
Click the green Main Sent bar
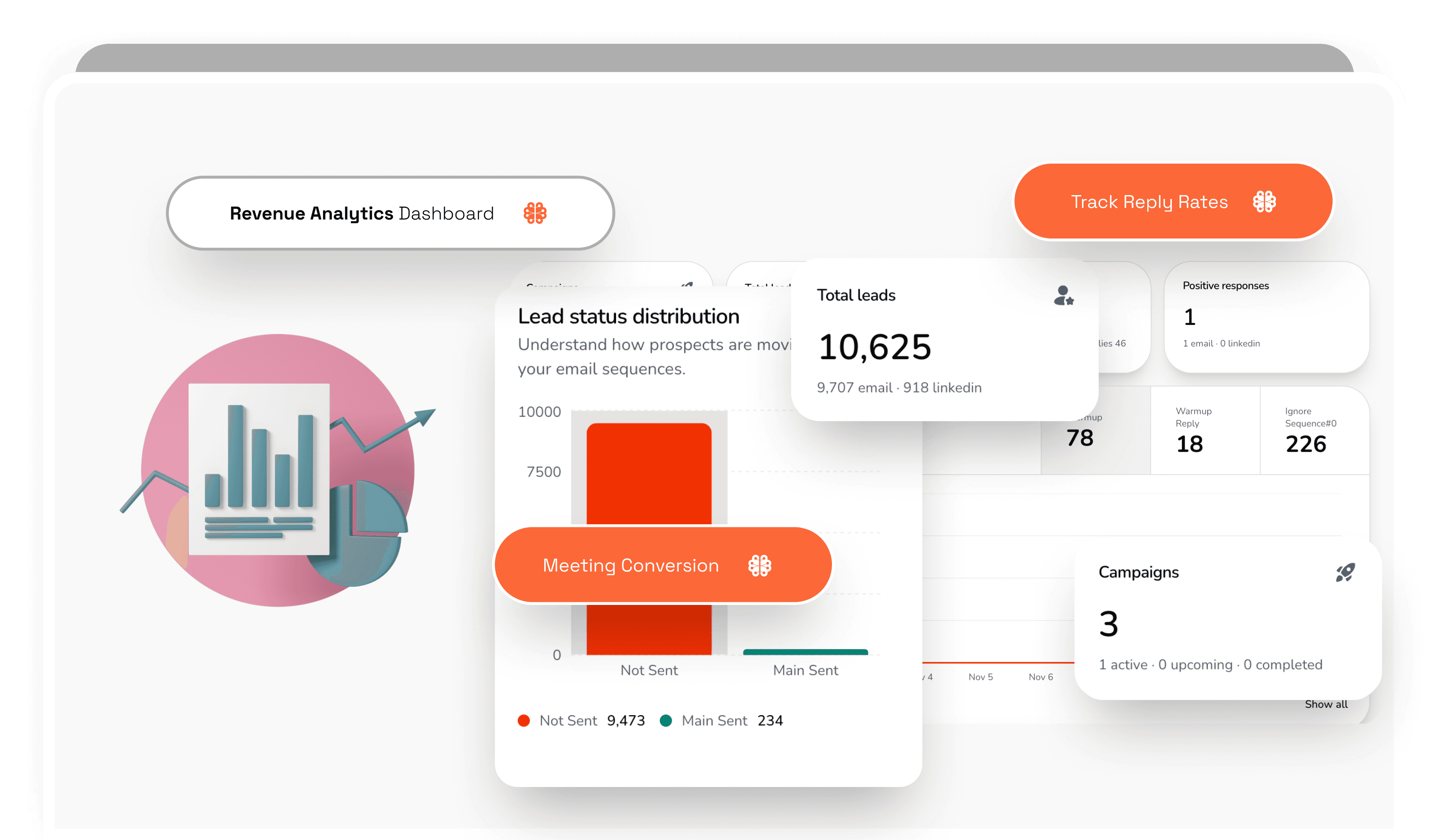click(805, 652)
